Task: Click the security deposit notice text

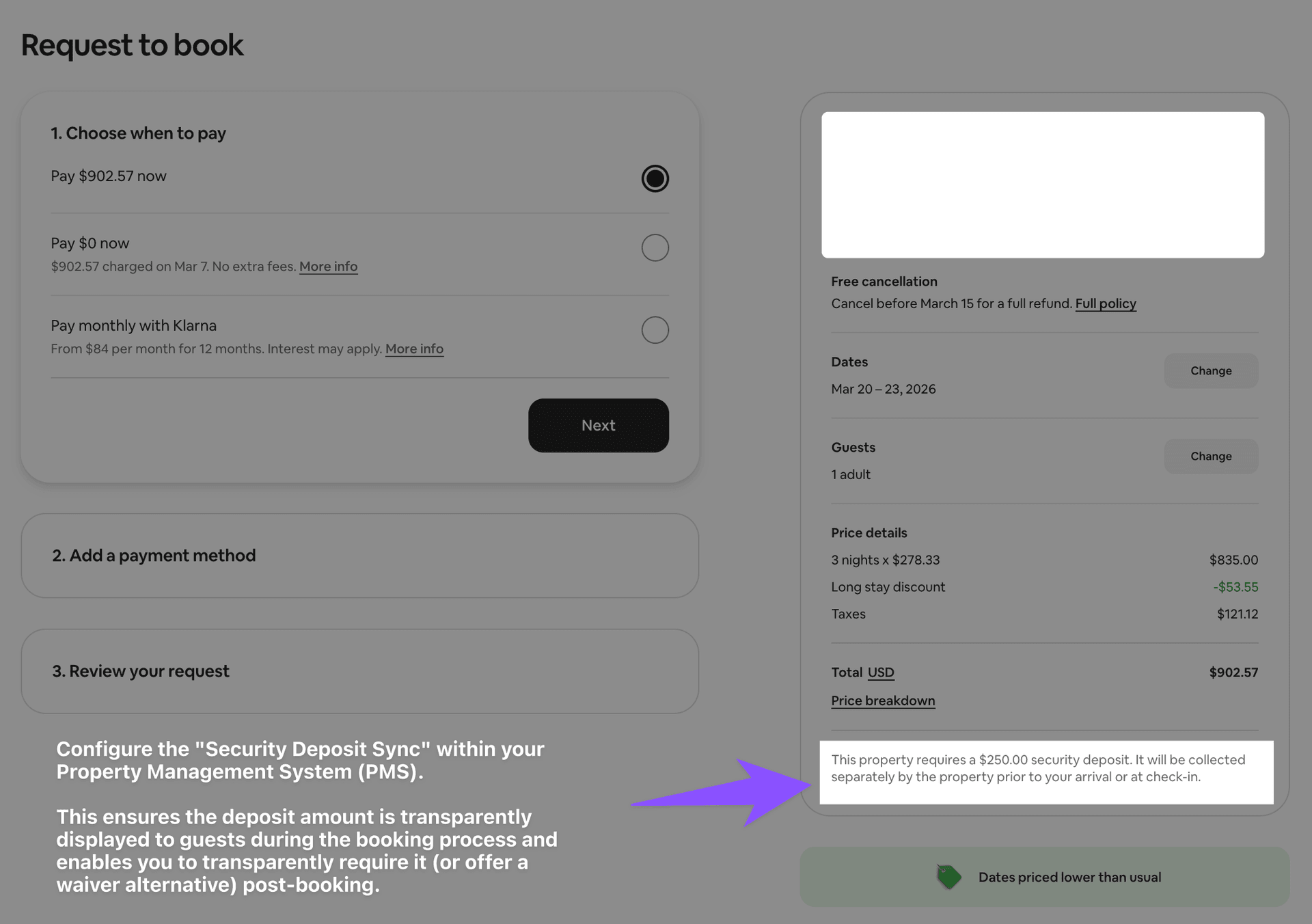Action: (1037, 768)
